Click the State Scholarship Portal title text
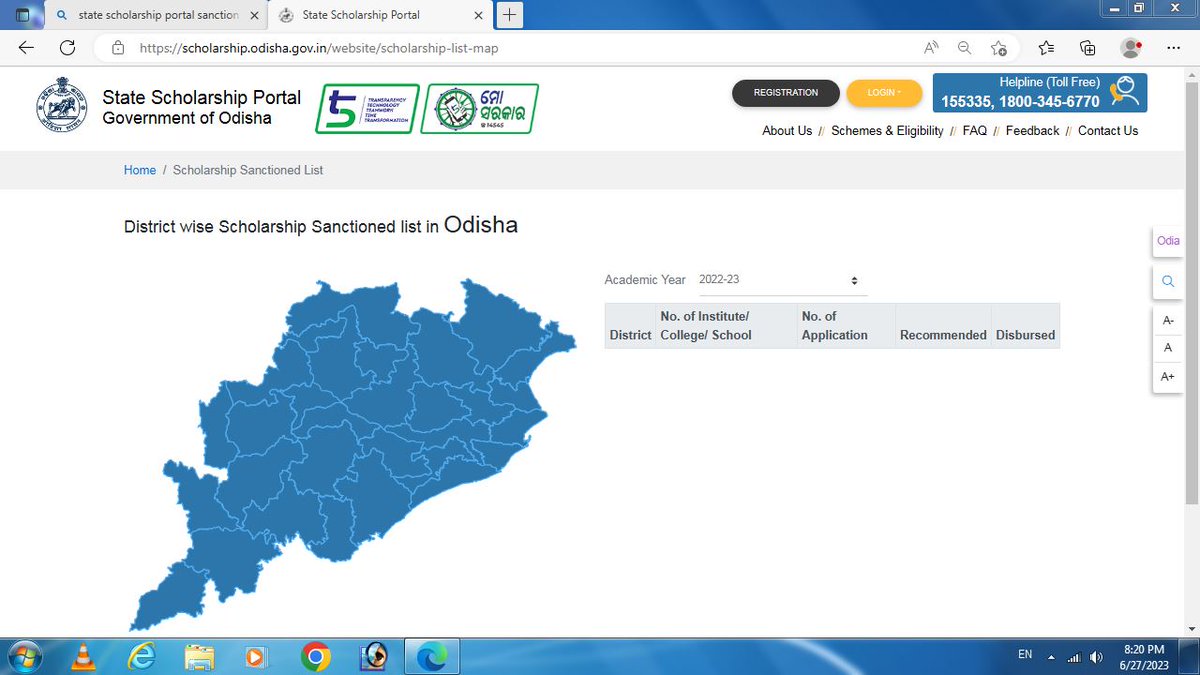1200x675 pixels. click(201, 98)
